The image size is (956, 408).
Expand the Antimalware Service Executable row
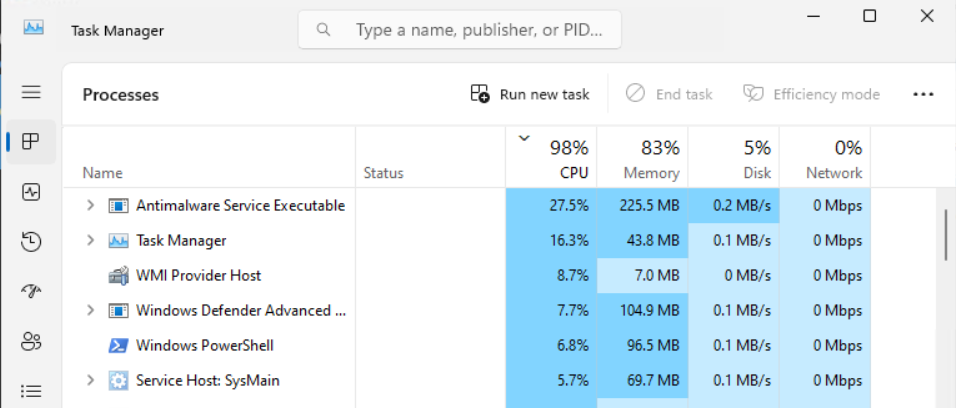coord(90,206)
